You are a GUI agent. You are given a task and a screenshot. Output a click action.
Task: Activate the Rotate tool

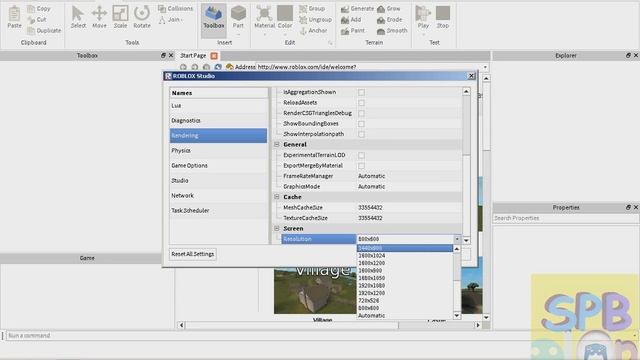click(142, 18)
